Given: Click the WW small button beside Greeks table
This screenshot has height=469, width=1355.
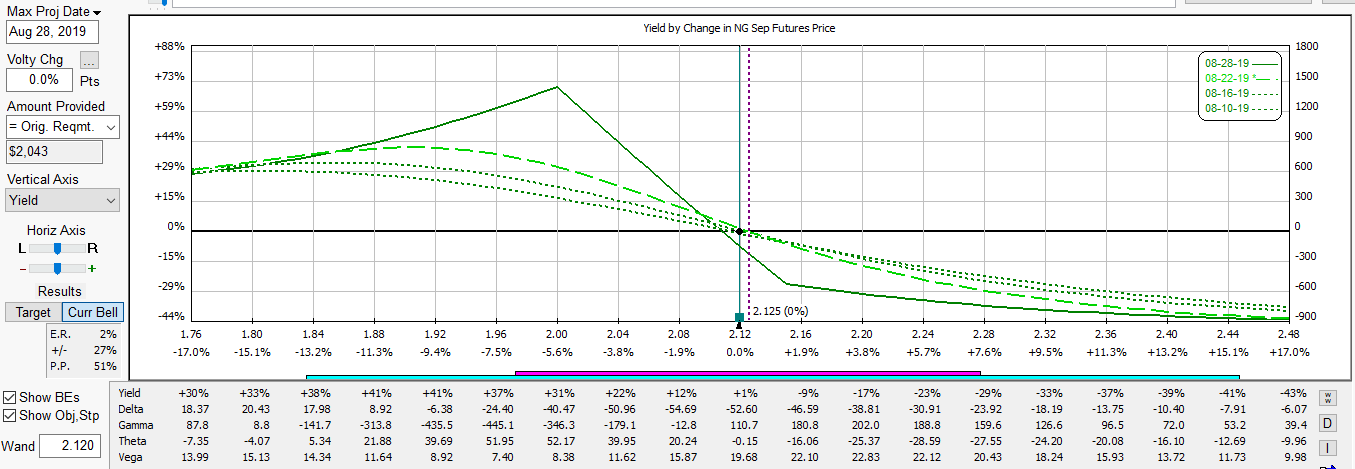Looking at the screenshot, I should (1327, 398).
